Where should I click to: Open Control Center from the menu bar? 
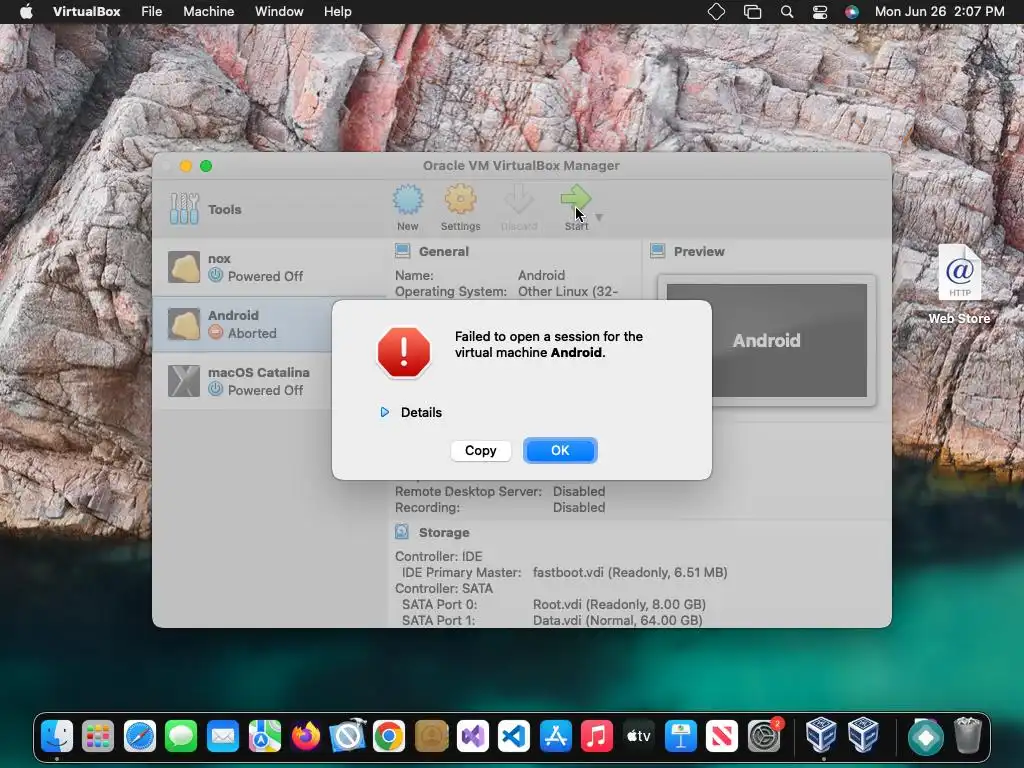(820, 12)
